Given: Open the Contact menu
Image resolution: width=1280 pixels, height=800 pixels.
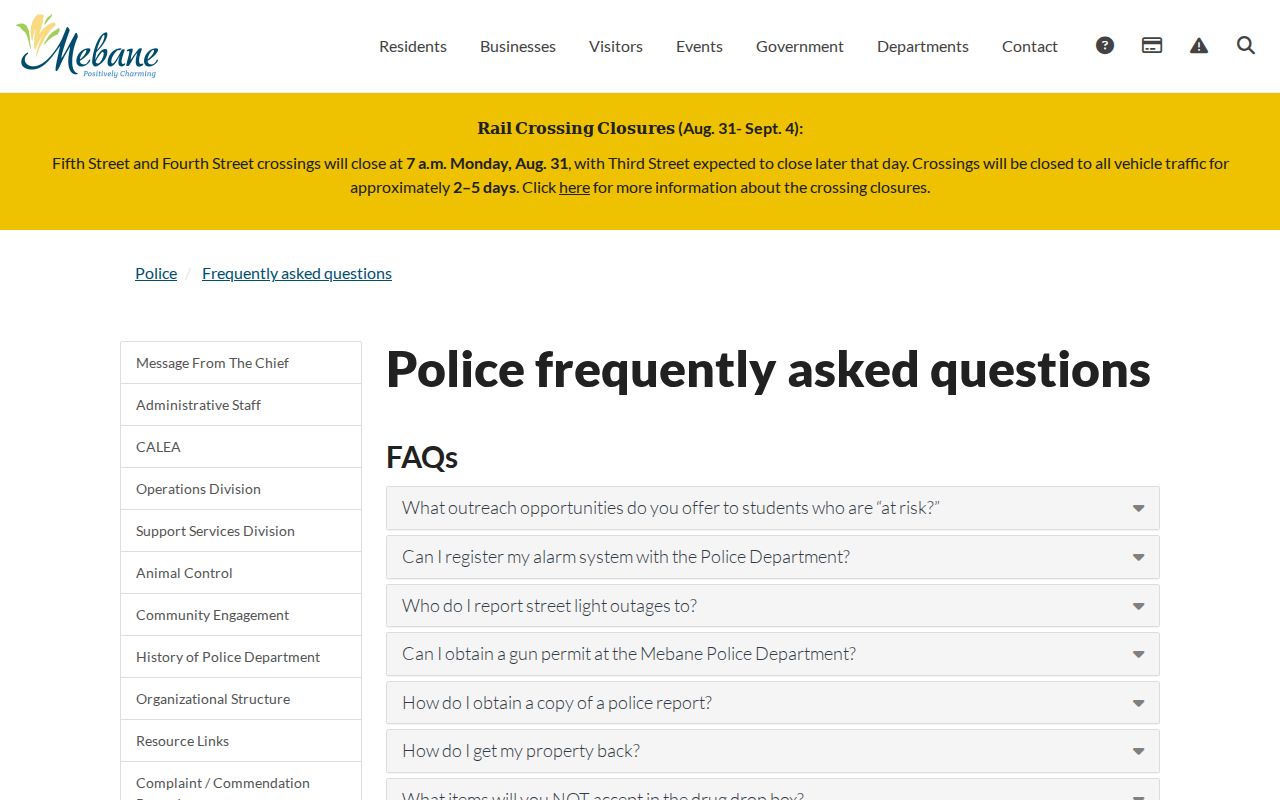Looking at the screenshot, I should click(x=1030, y=46).
